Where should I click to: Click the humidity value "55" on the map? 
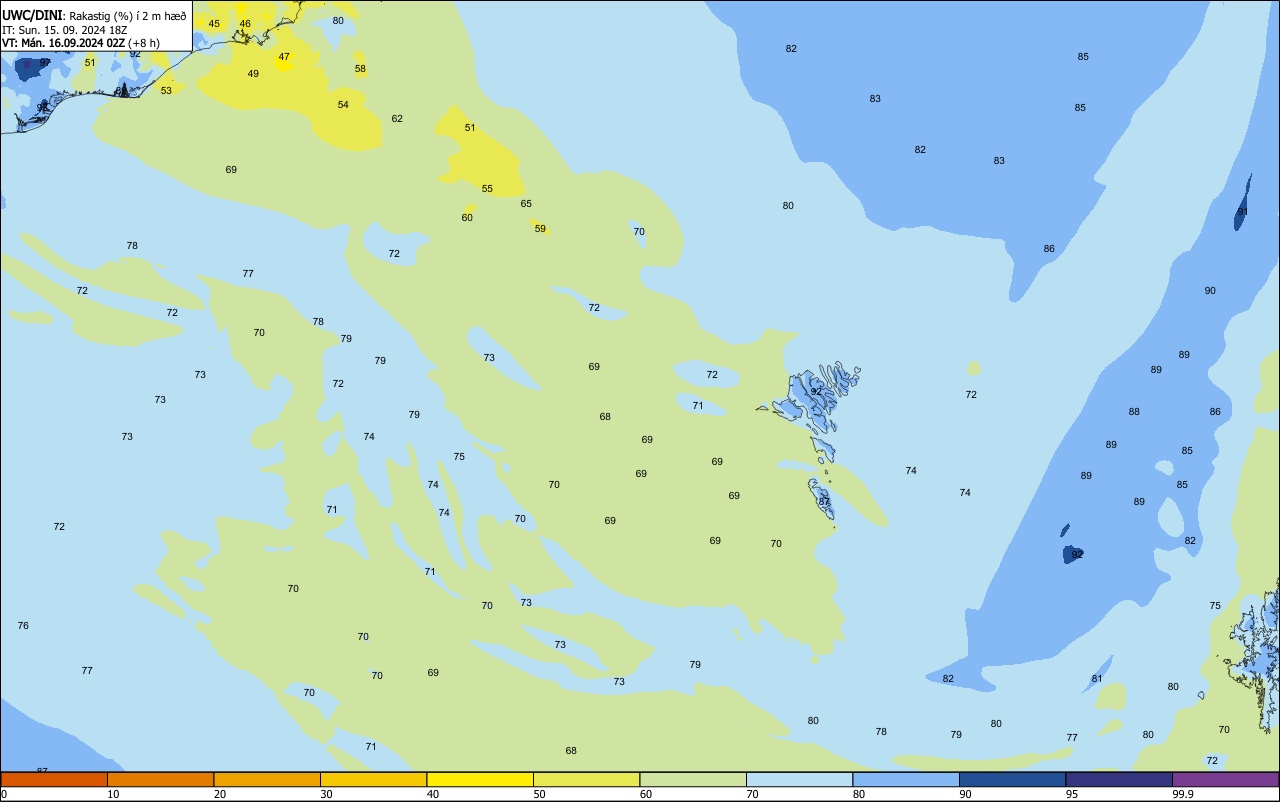(x=487, y=189)
